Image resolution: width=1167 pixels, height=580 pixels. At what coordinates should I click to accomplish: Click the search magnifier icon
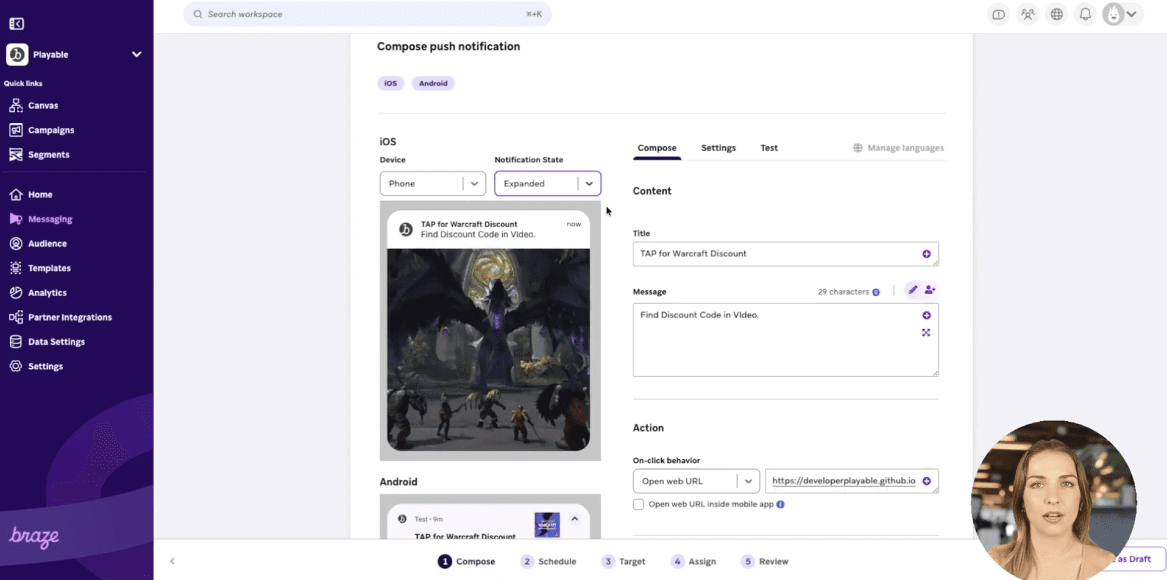[198, 14]
